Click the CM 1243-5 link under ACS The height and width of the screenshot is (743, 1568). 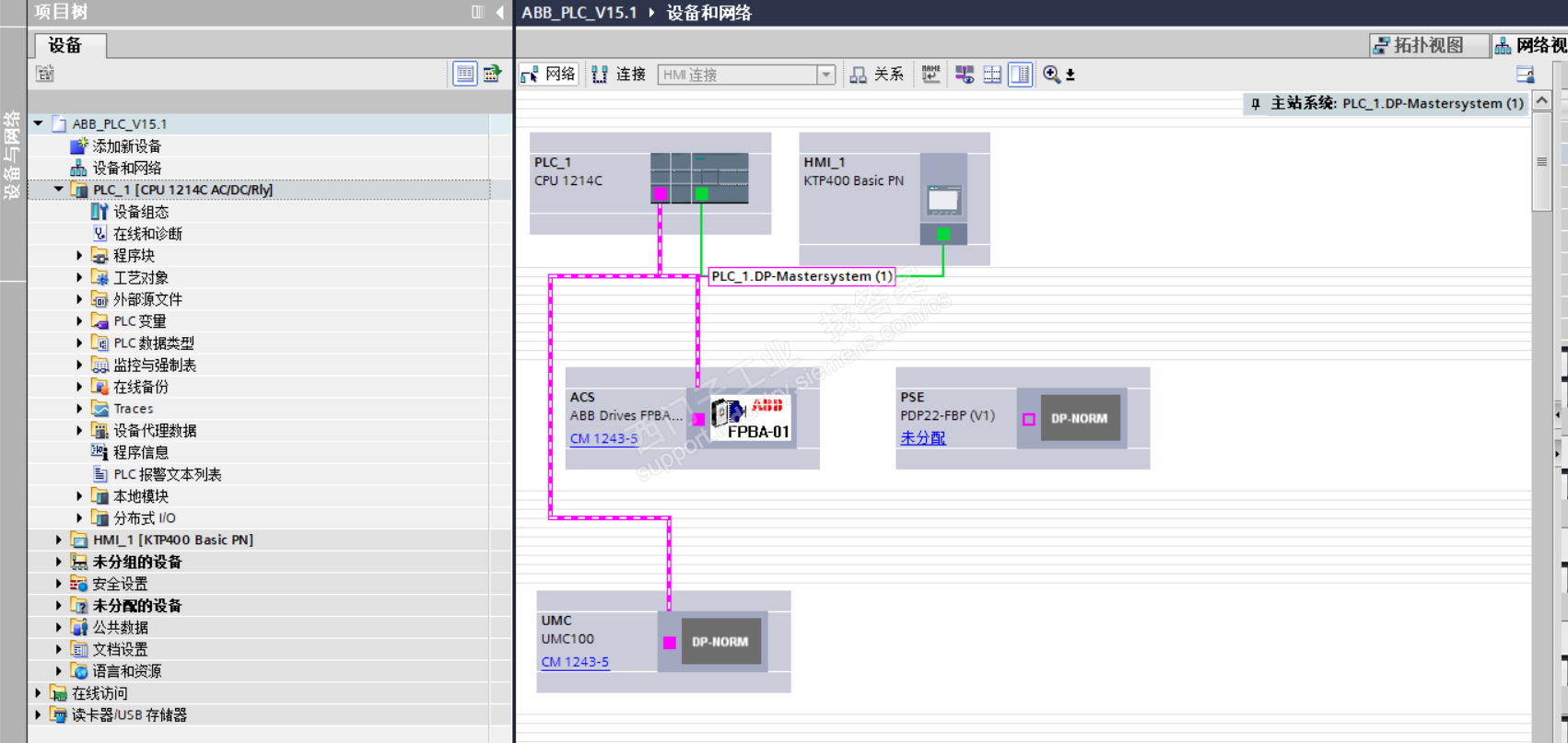[x=603, y=438]
